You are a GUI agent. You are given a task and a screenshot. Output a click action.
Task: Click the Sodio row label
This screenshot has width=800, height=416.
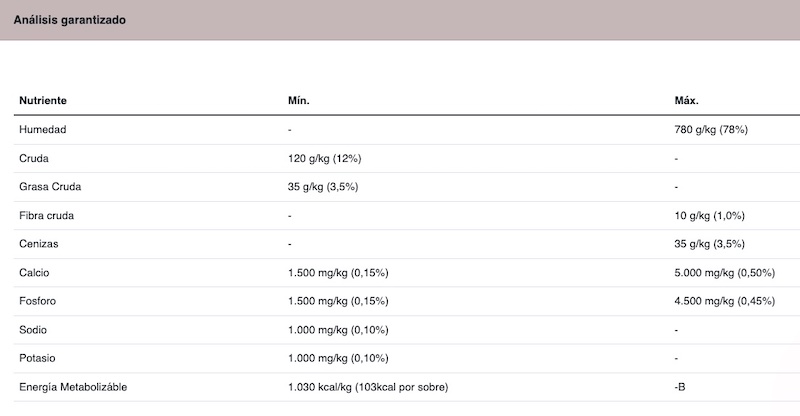coord(33,330)
